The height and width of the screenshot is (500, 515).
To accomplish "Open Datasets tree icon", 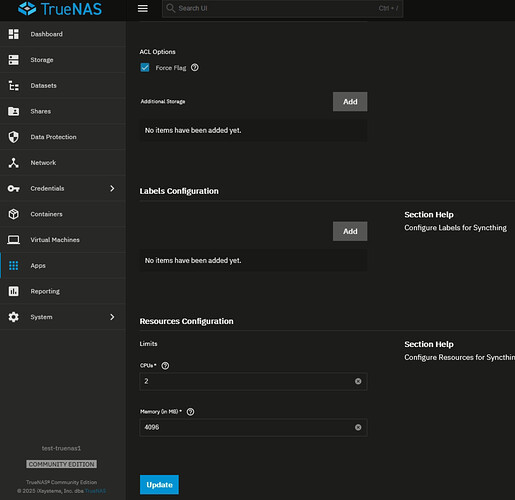I will 14,86.
